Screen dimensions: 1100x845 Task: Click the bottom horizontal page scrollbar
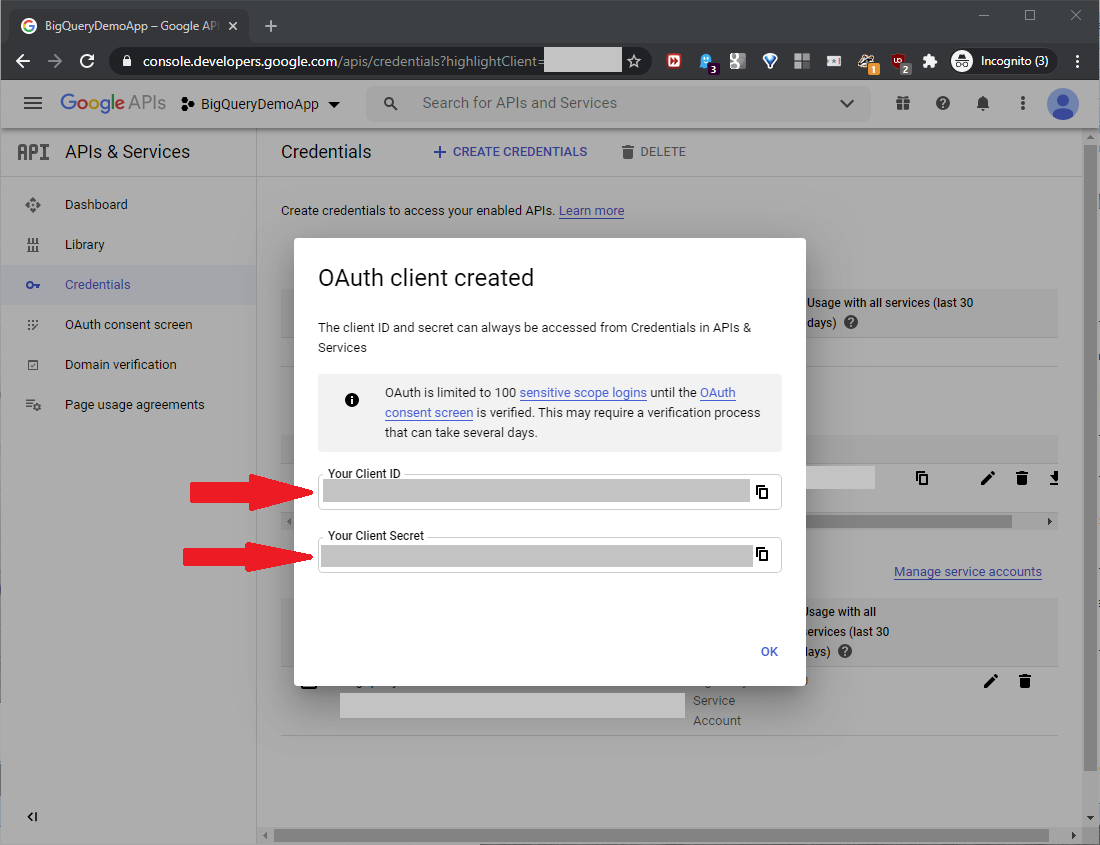661,836
